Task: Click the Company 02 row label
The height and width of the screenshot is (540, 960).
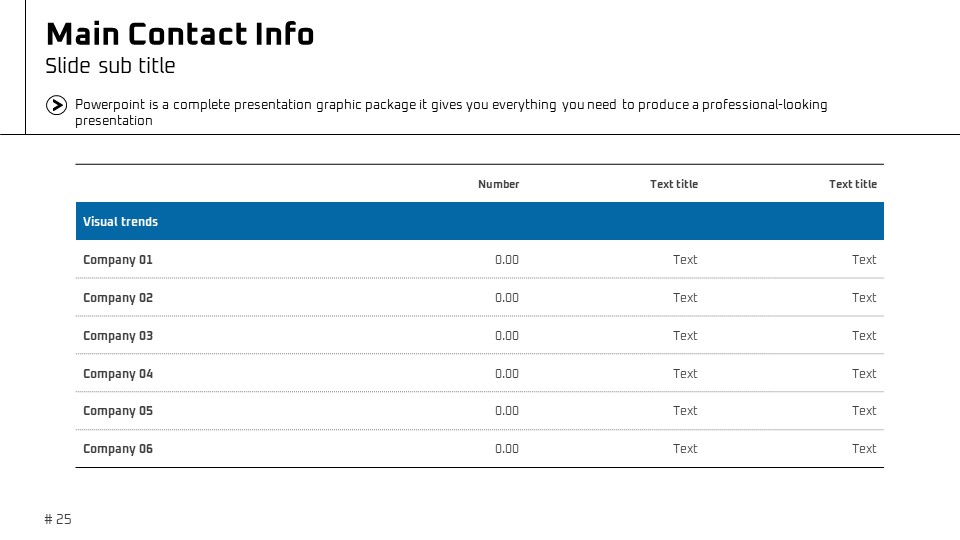Action: click(118, 298)
